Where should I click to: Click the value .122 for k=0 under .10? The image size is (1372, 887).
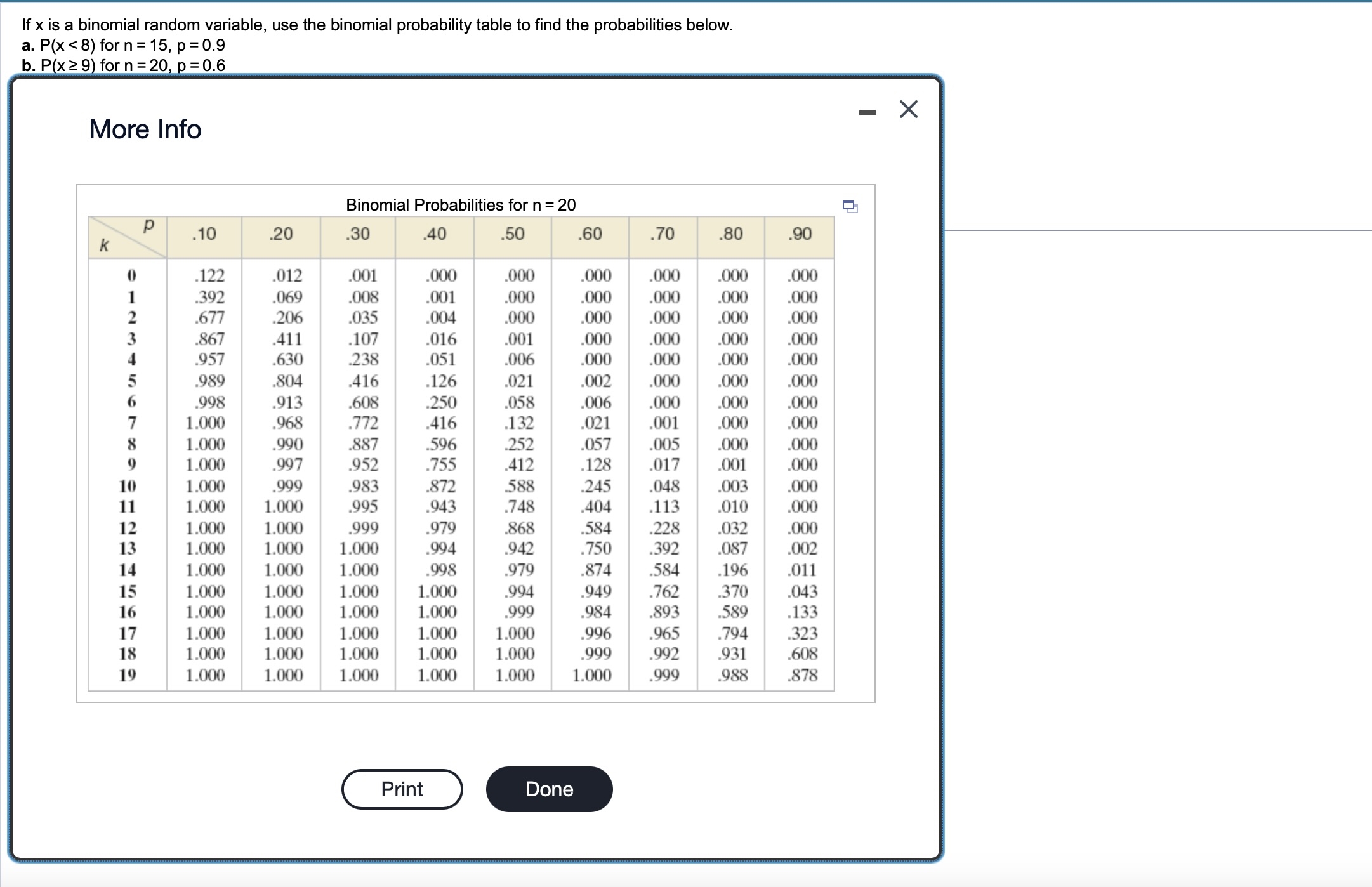tap(205, 275)
